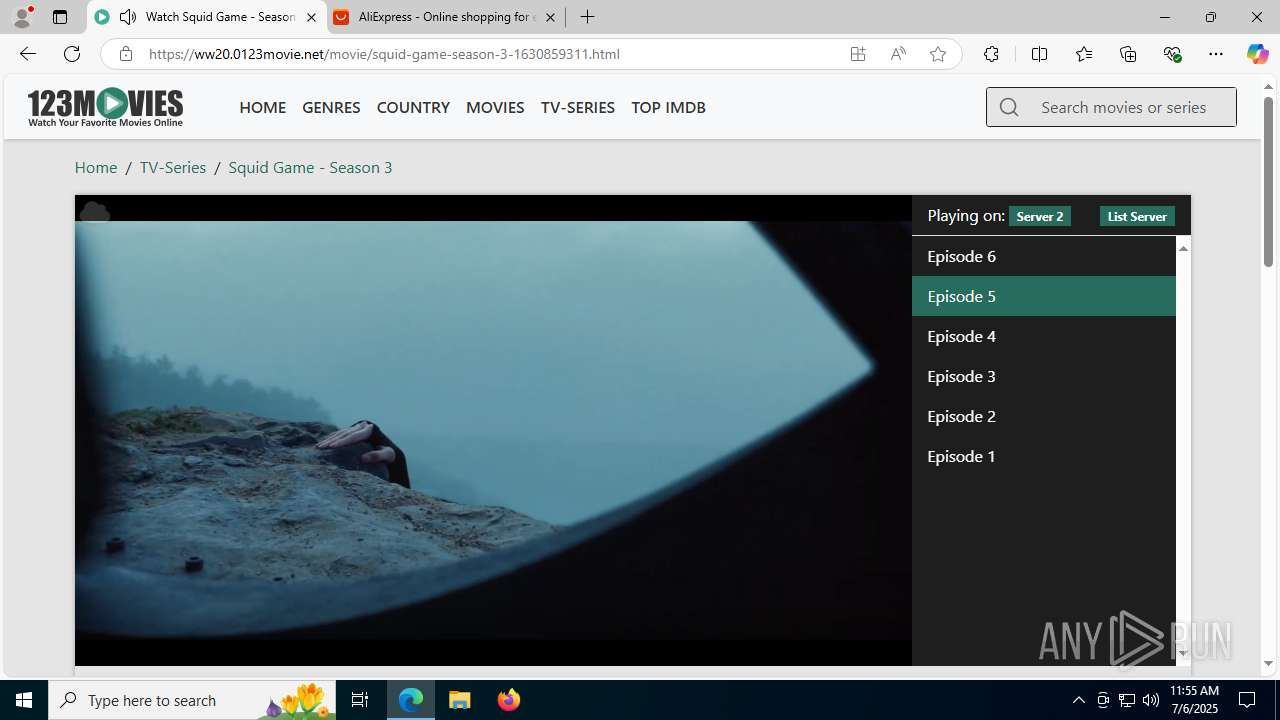This screenshot has width=1280, height=720.
Task: Click the page scrollbar down arrow
Action: pyautogui.click(x=1268, y=664)
